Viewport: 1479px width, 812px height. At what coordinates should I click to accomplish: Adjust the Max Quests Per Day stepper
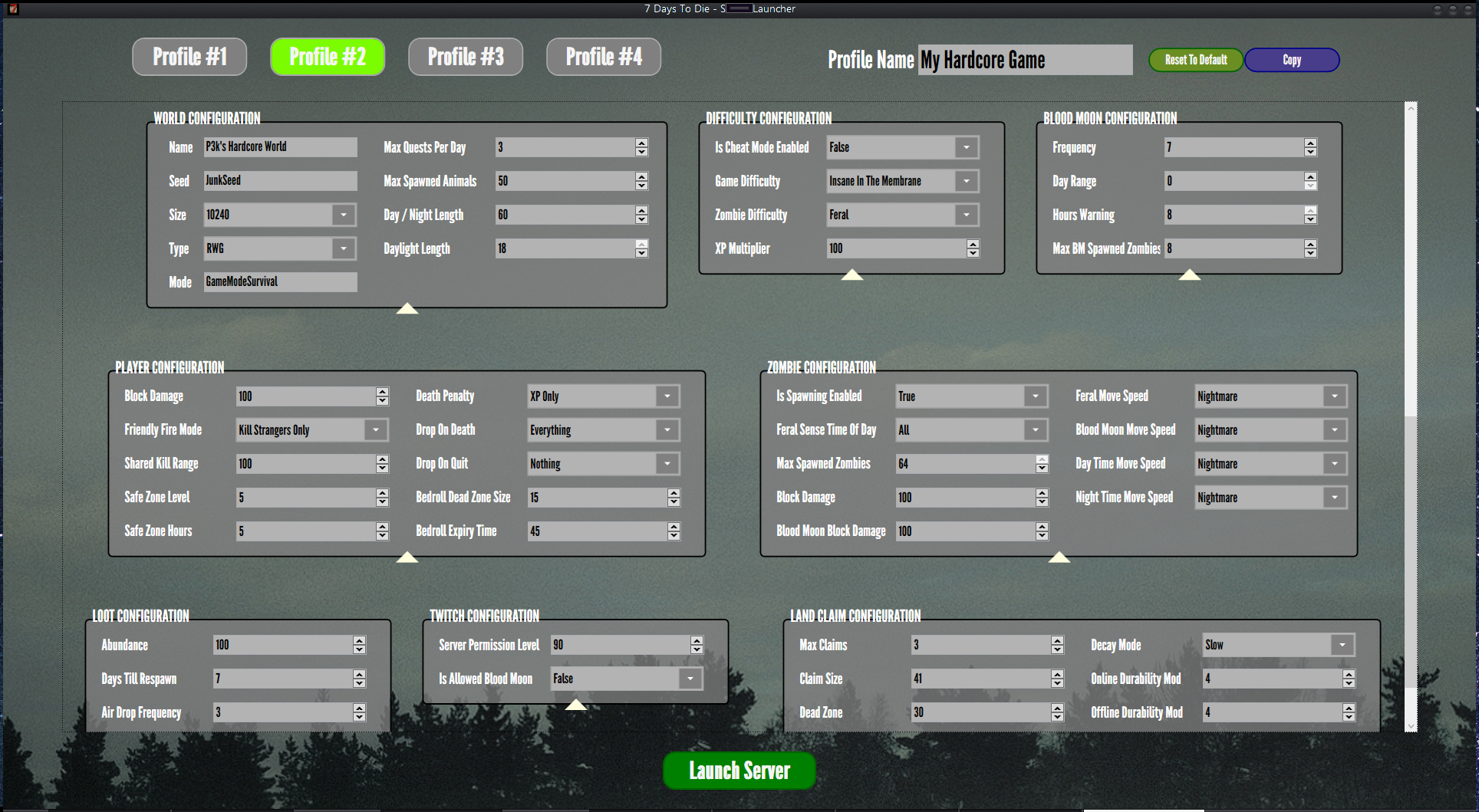tap(642, 147)
